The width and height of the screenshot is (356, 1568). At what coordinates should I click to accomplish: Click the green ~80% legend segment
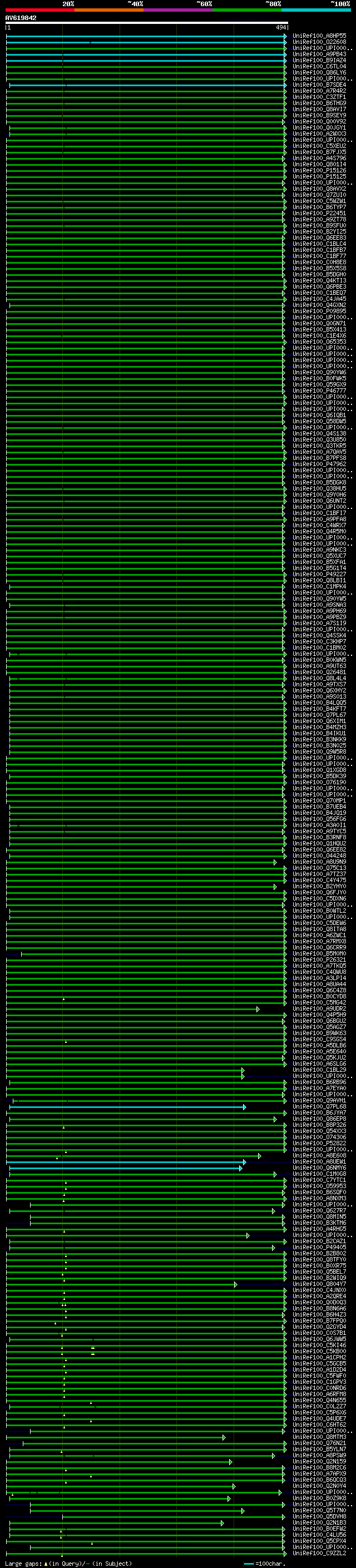(x=247, y=10)
